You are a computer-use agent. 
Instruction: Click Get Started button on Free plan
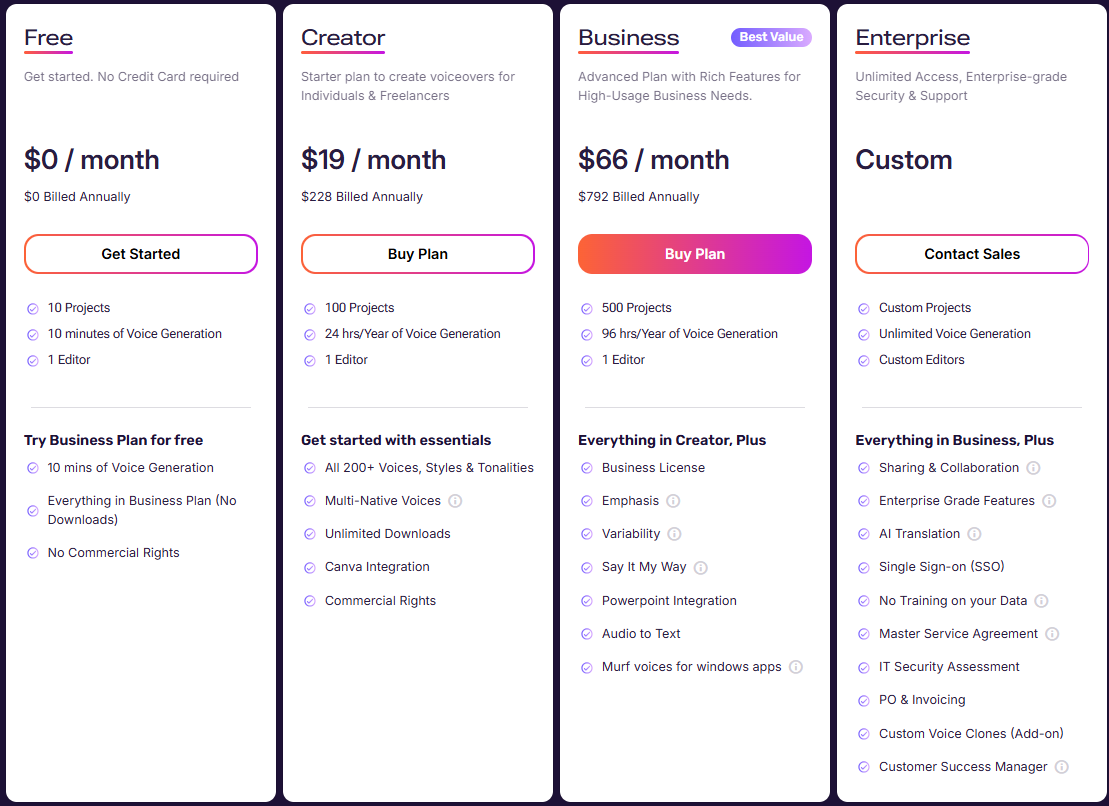click(x=141, y=254)
